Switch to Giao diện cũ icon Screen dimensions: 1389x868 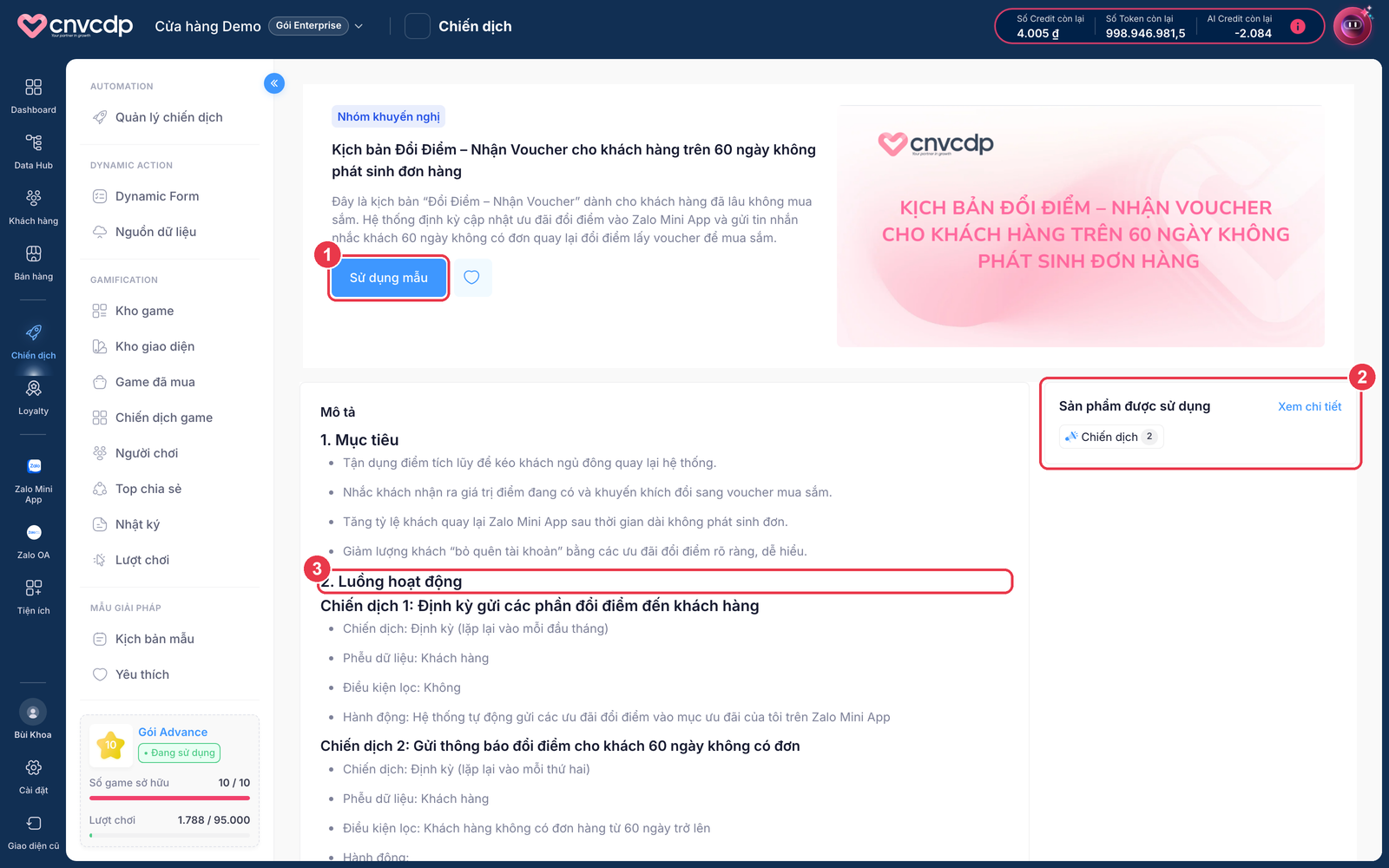[33, 832]
